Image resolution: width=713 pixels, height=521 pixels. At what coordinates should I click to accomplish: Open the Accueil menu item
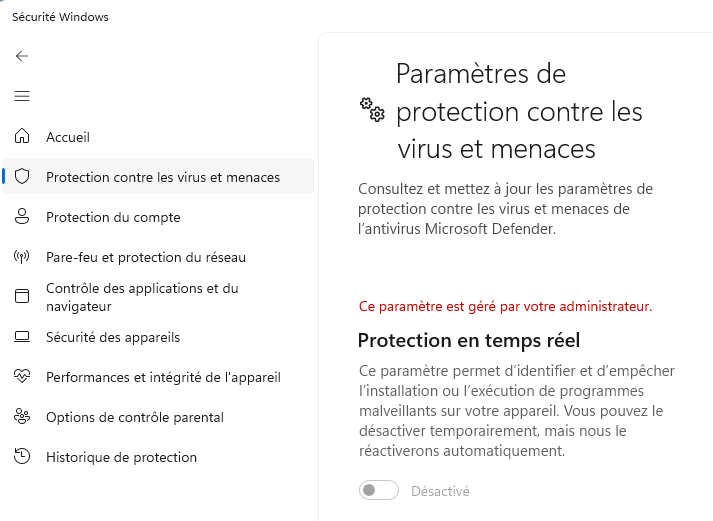pyautogui.click(x=68, y=137)
